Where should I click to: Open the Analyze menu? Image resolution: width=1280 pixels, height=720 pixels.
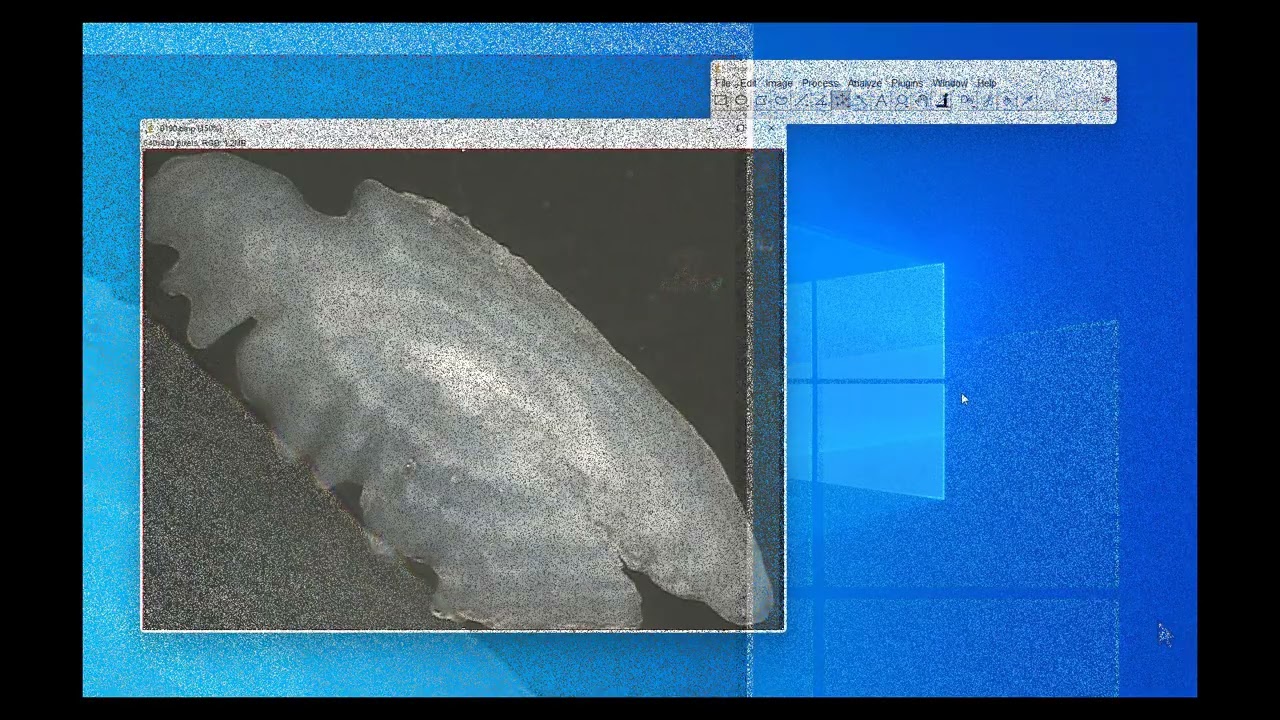(x=865, y=83)
